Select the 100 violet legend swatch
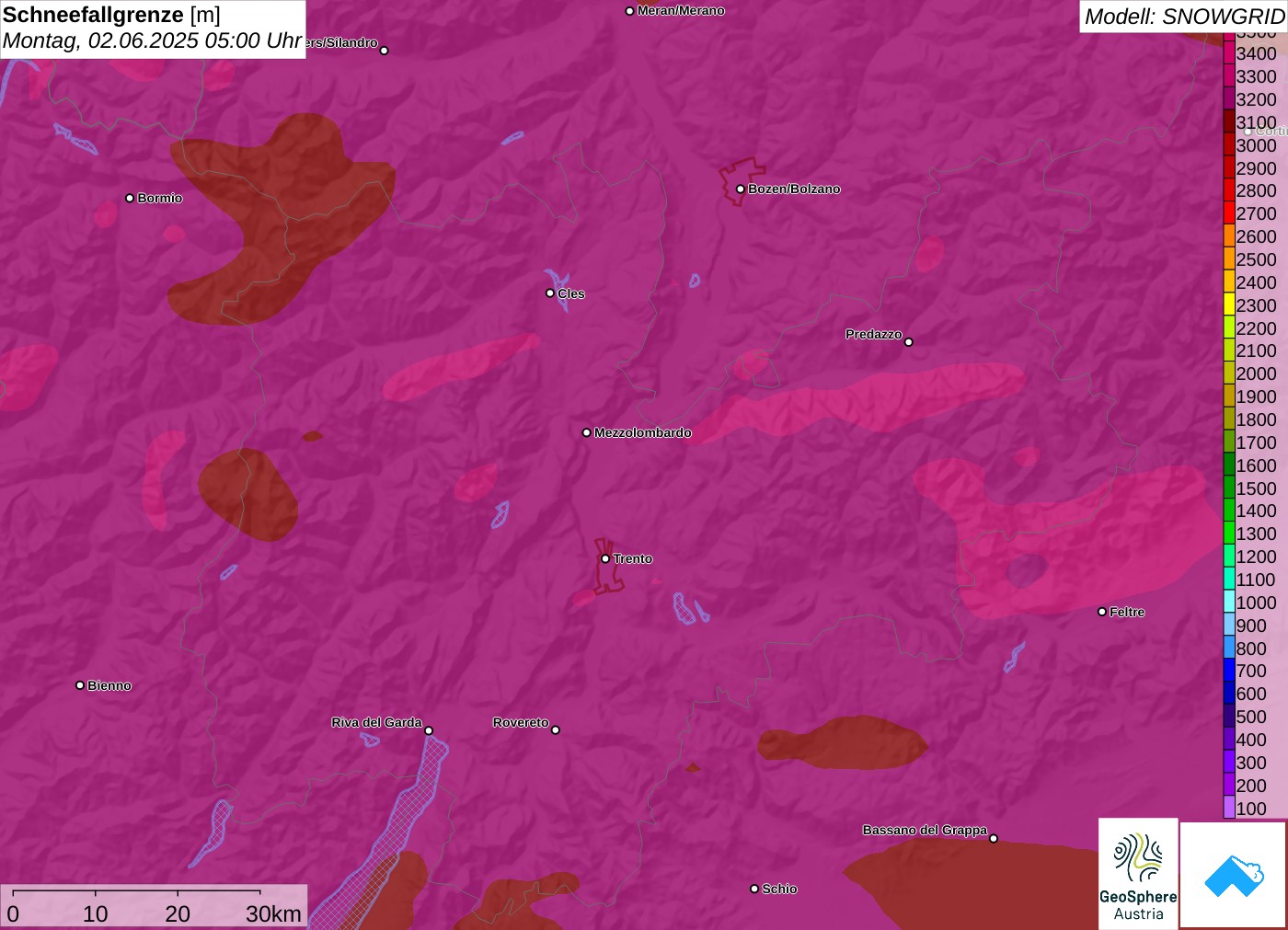Image resolution: width=1288 pixels, height=930 pixels. [1229, 808]
